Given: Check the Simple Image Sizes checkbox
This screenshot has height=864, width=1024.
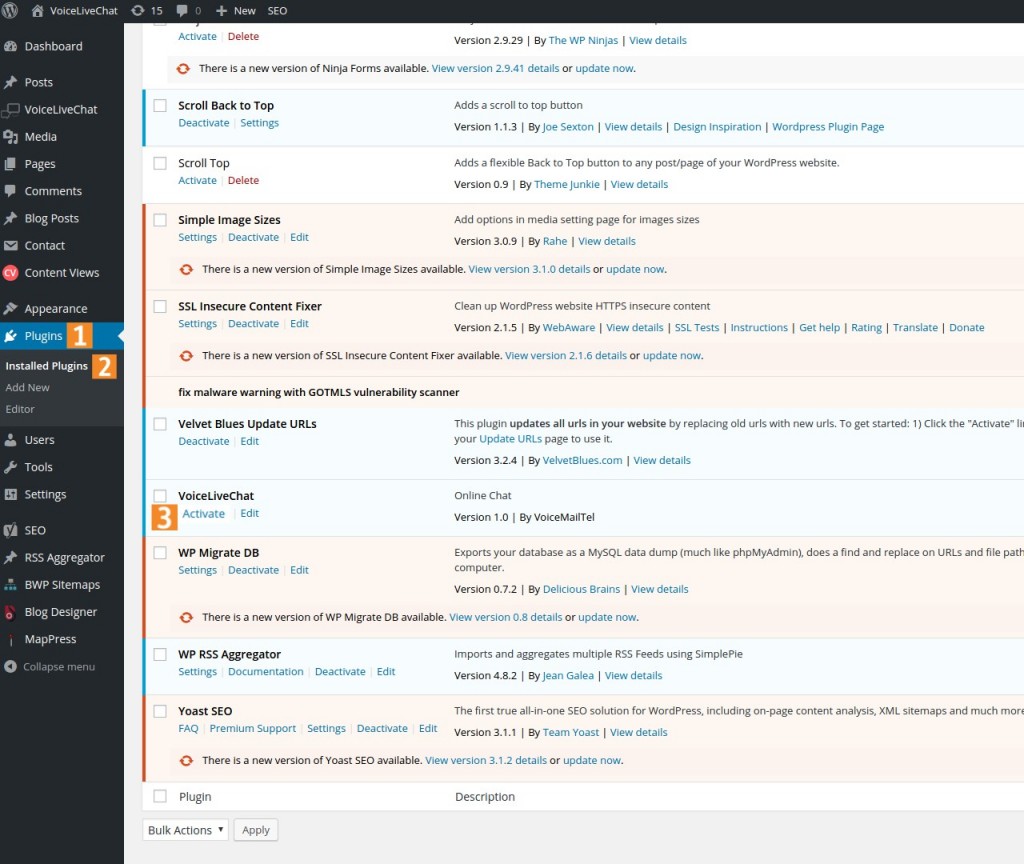Looking at the screenshot, I should pos(160,220).
